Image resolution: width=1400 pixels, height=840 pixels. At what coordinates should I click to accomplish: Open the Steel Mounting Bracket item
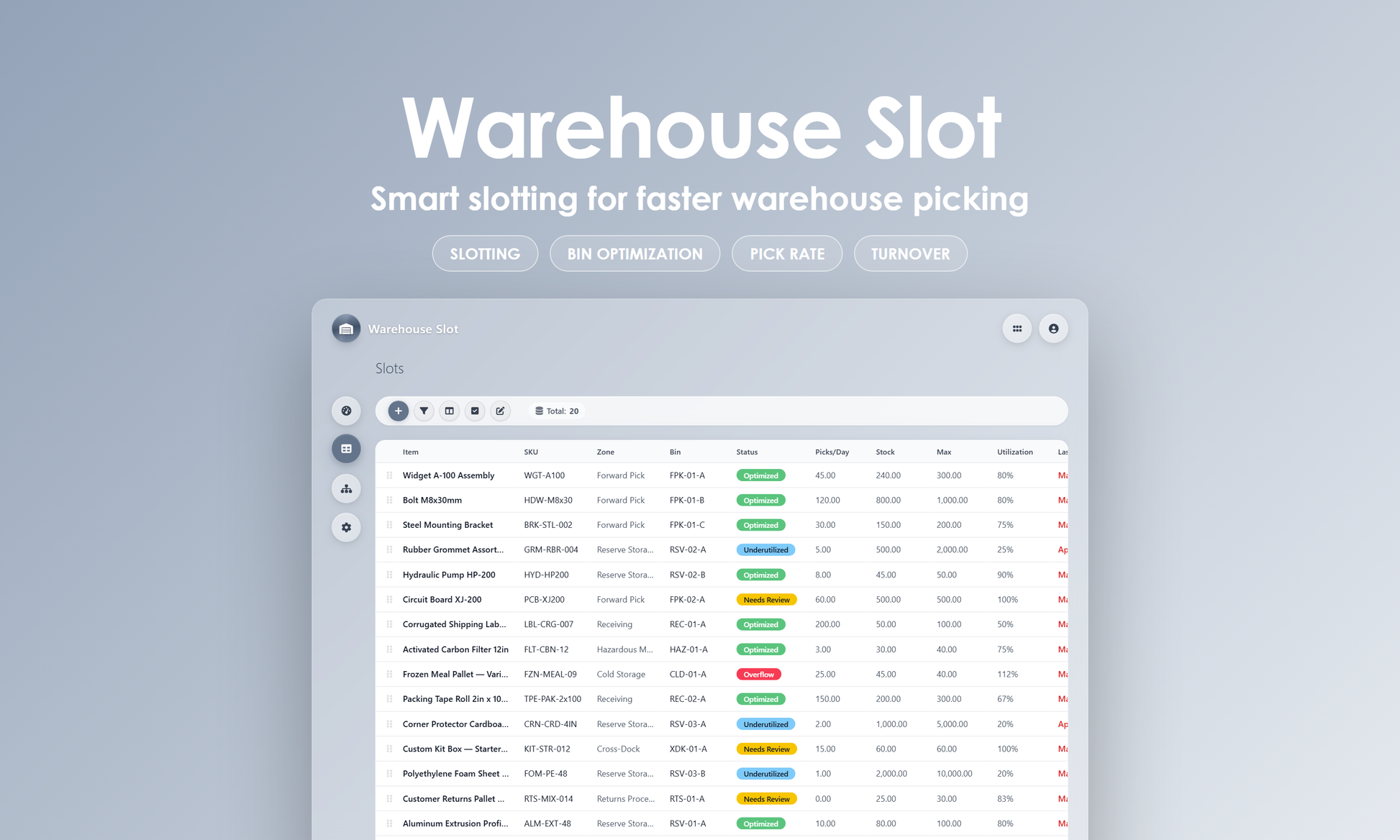pyautogui.click(x=447, y=525)
